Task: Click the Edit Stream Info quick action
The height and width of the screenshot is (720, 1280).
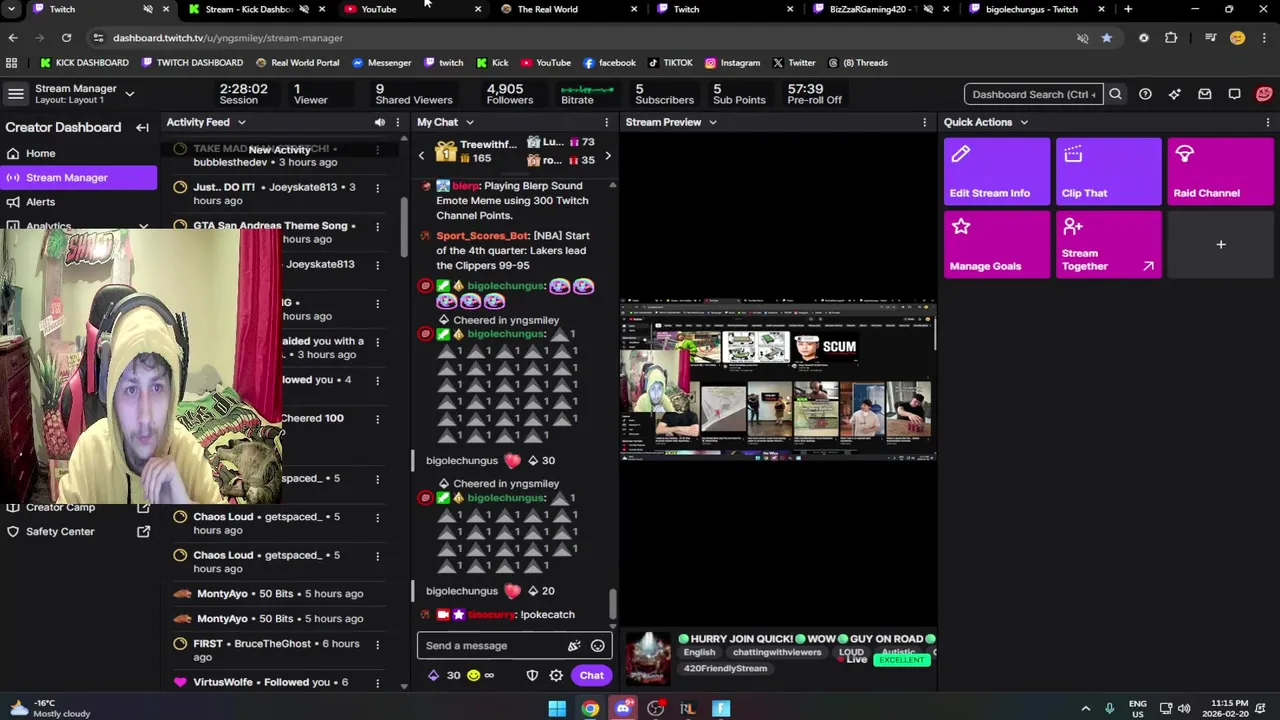Action: [x=996, y=172]
